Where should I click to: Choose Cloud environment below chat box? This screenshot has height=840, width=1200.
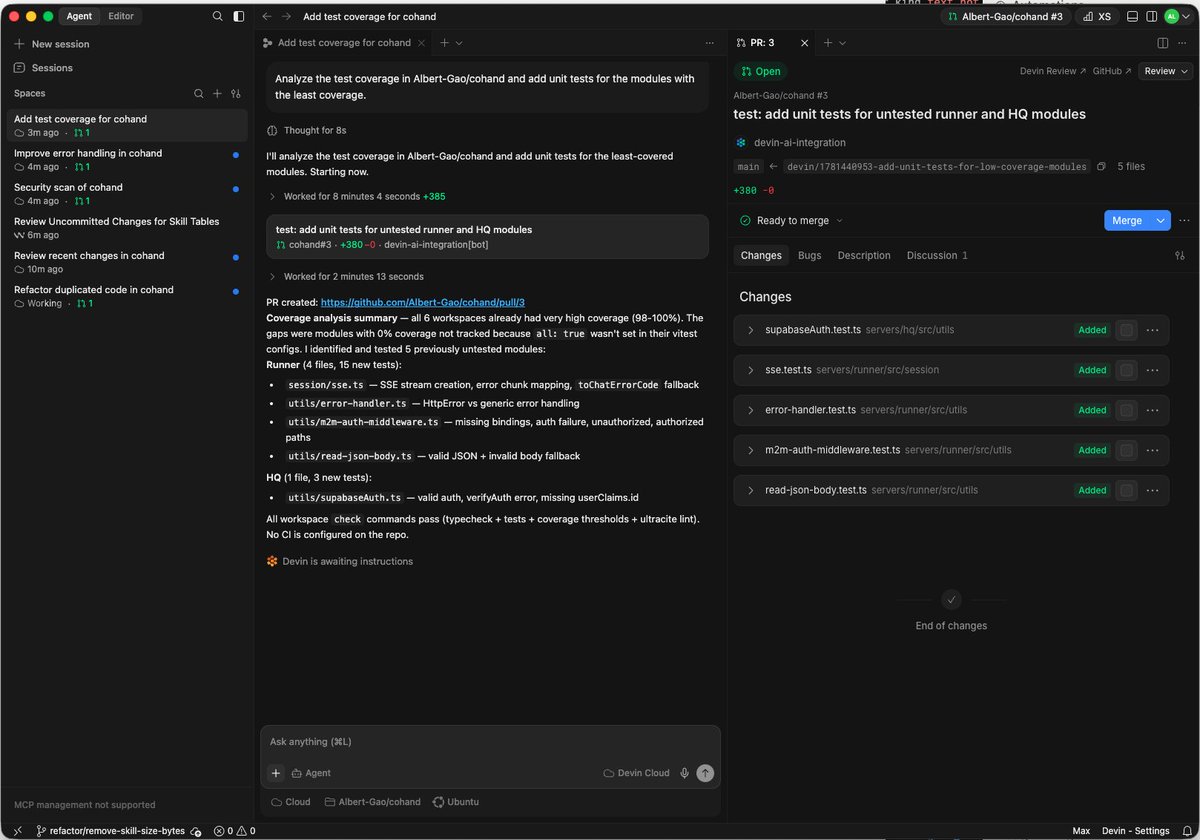point(291,802)
